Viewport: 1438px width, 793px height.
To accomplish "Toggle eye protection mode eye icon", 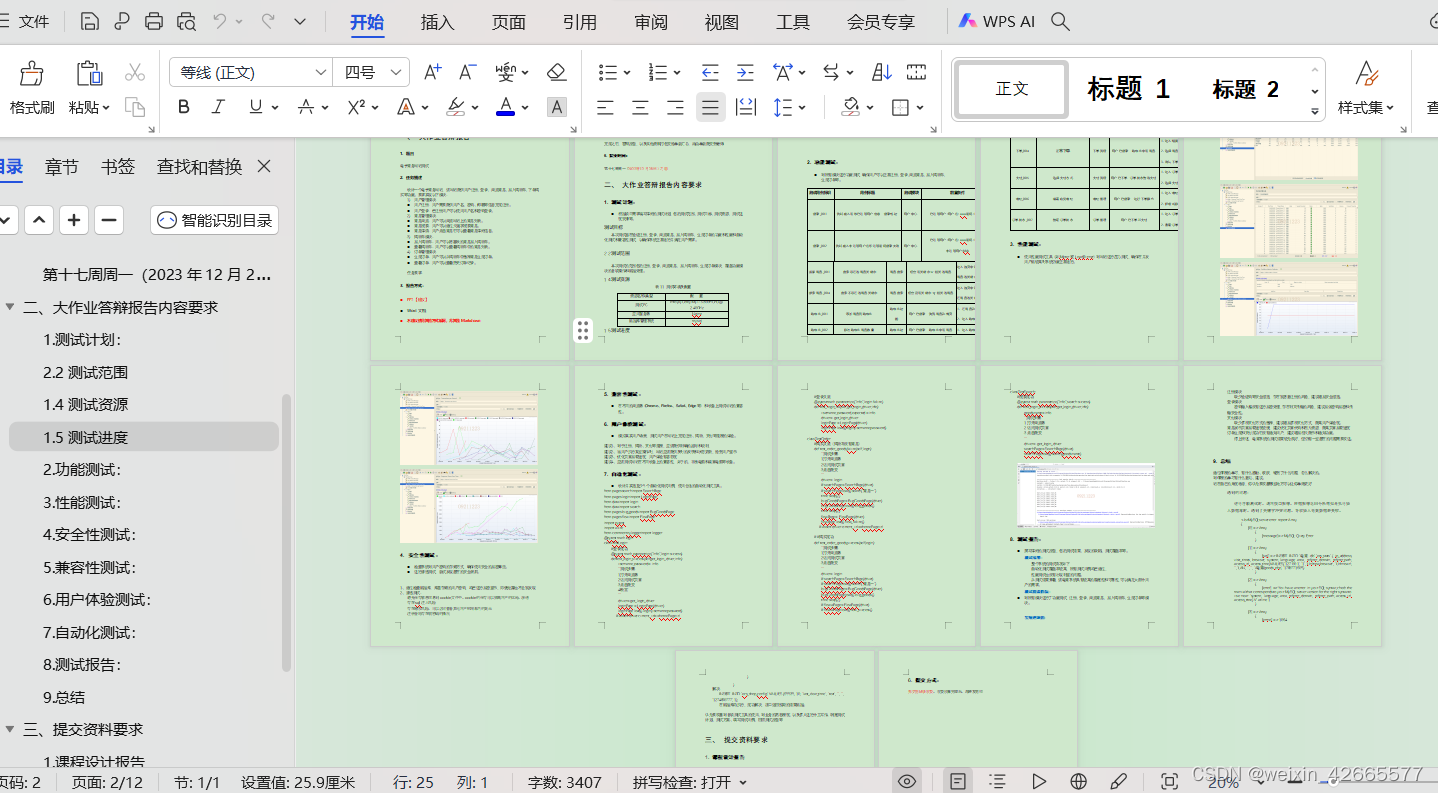I will point(906,781).
